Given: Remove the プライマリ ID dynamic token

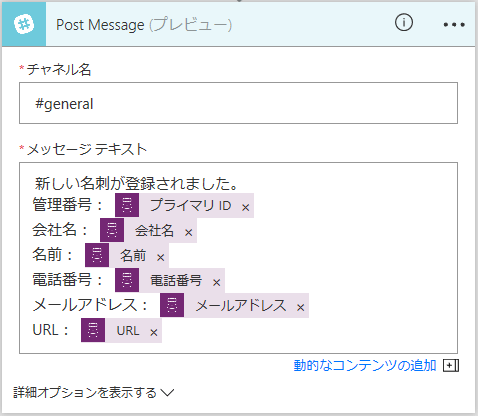Looking at the screenshot, I should point(246,207).
